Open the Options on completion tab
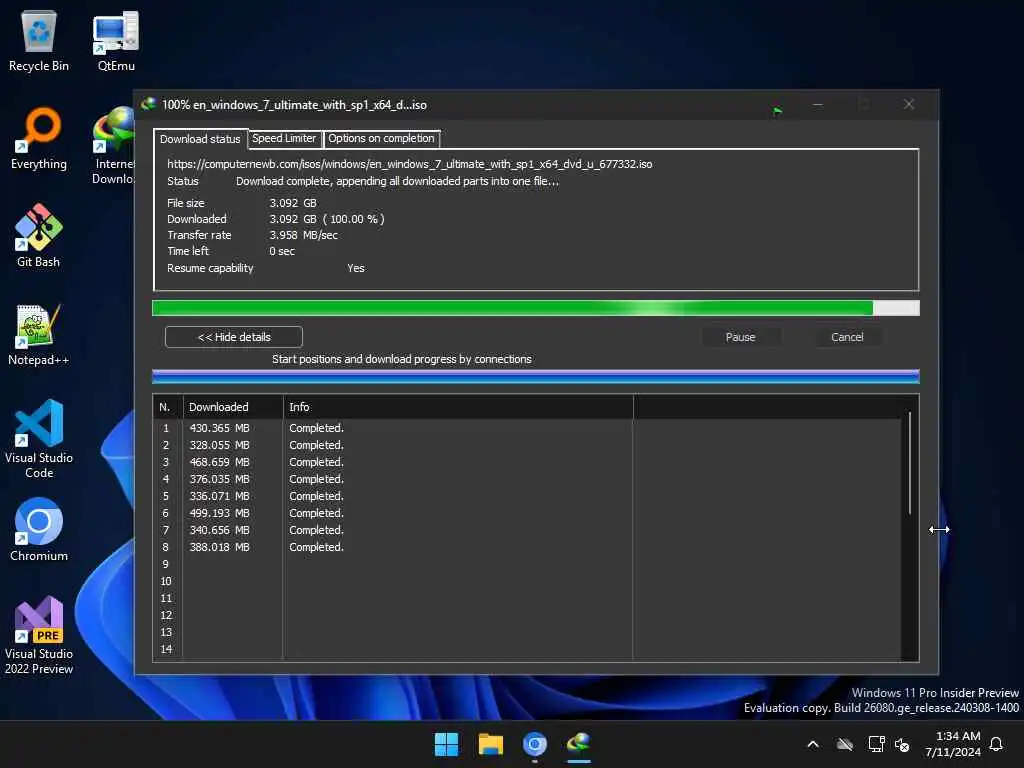The height and width of the screenshot is (768, 1024). coord(381,138)
